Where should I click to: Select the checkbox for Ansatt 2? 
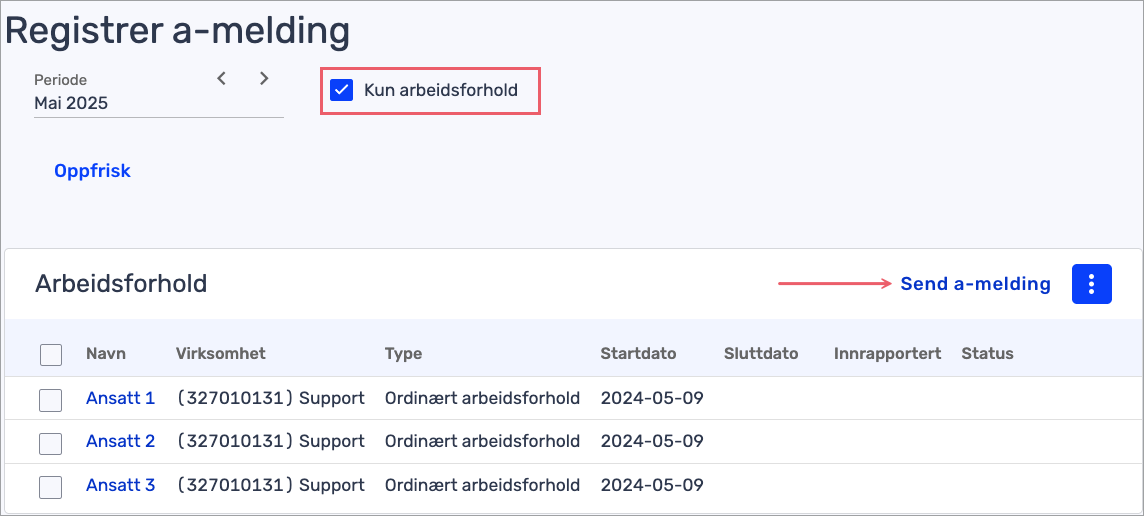click(50, 444)
